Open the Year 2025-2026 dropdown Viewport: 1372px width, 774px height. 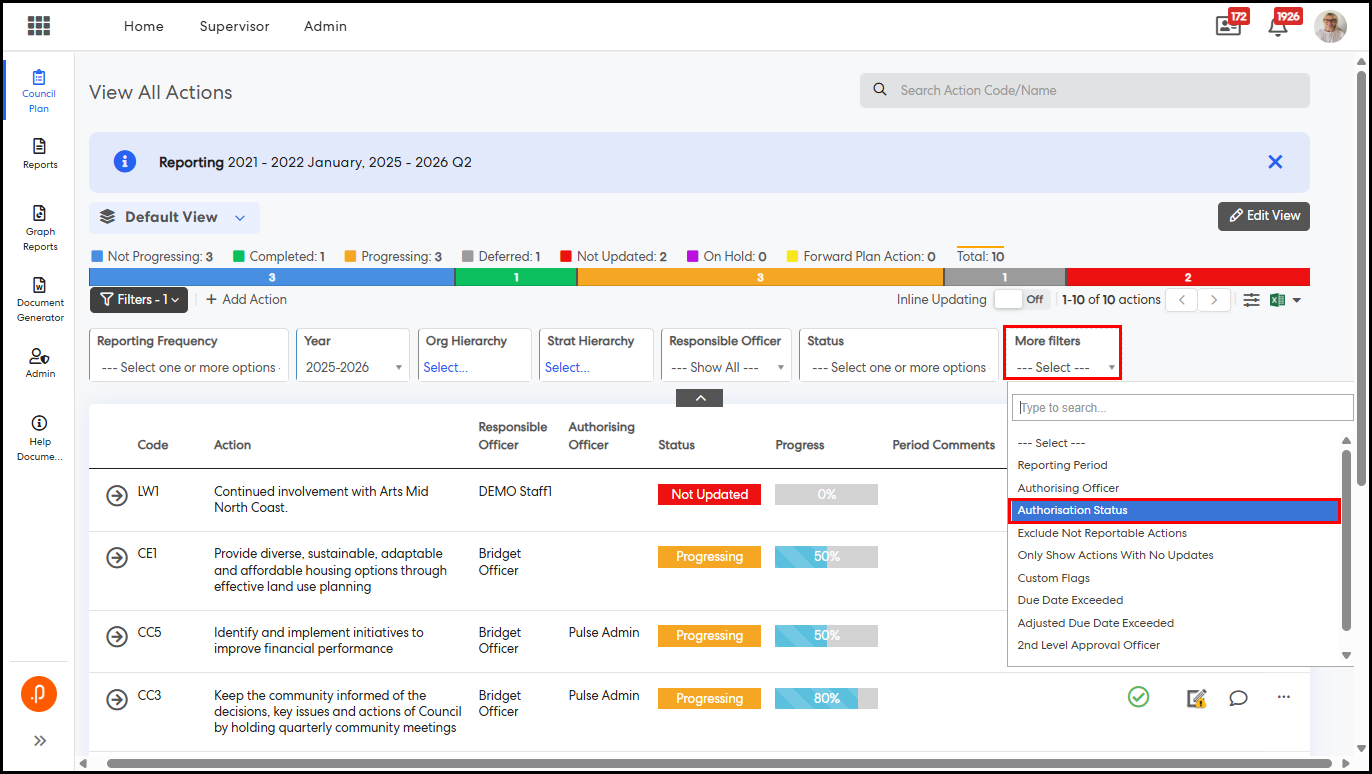click(x=353, y=367)
